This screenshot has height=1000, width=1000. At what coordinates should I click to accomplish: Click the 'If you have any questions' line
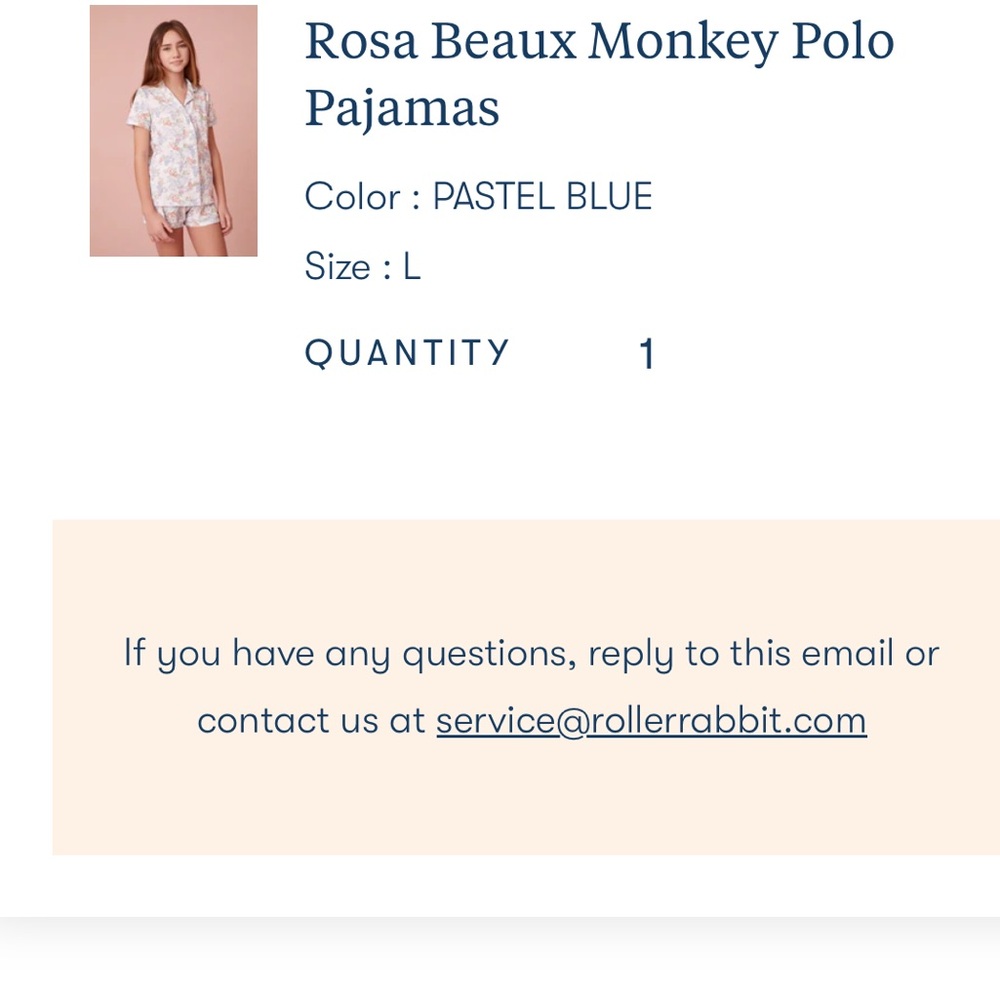click(x=531, y=653)
